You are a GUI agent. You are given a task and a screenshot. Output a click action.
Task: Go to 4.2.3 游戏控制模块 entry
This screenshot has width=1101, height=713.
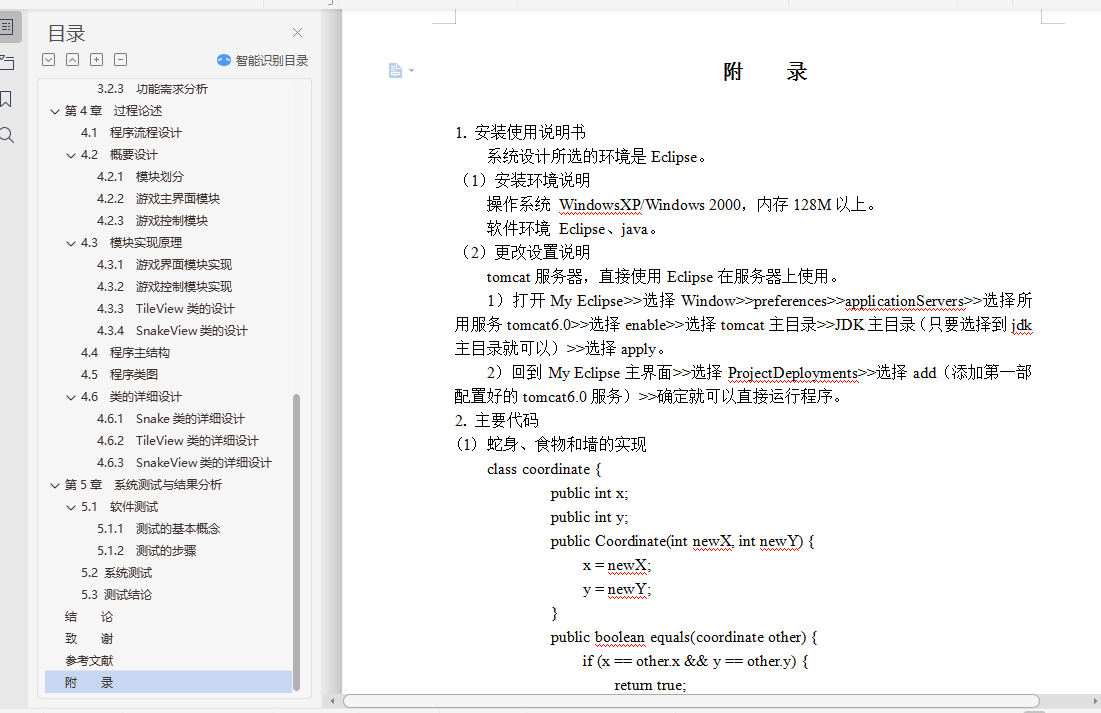coord(152,221)
